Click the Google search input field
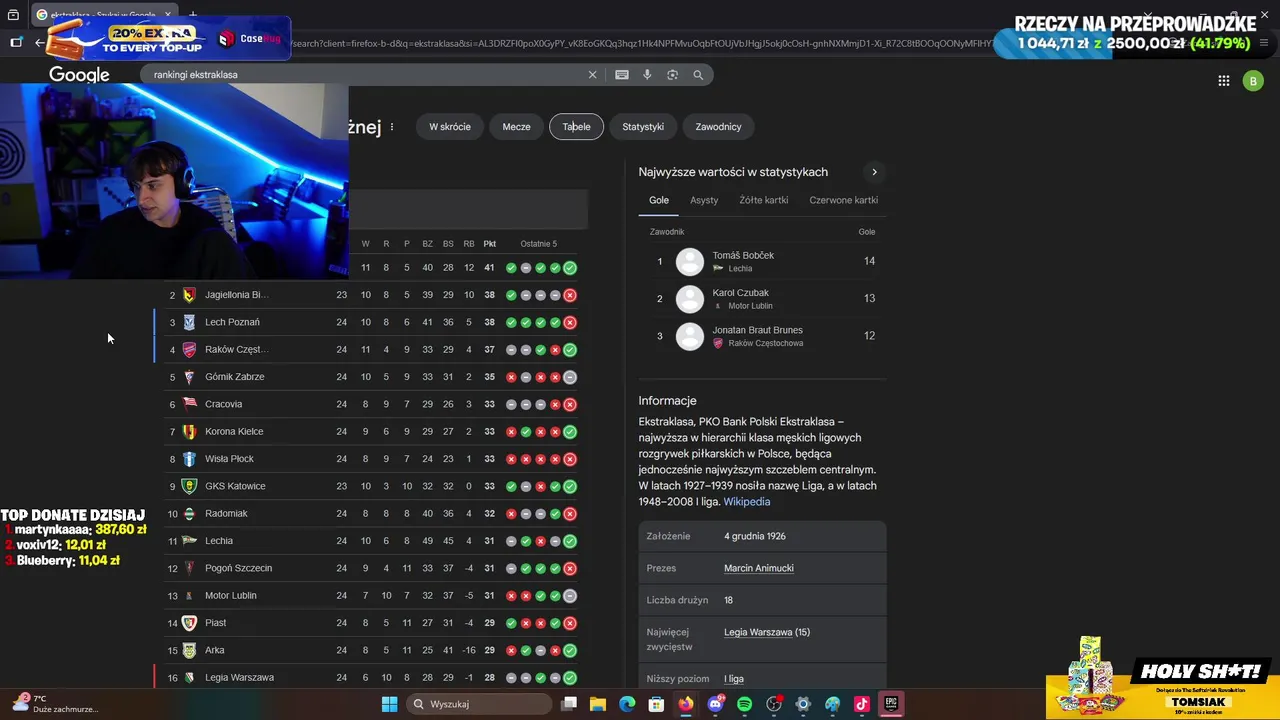 tap(365, 75)
